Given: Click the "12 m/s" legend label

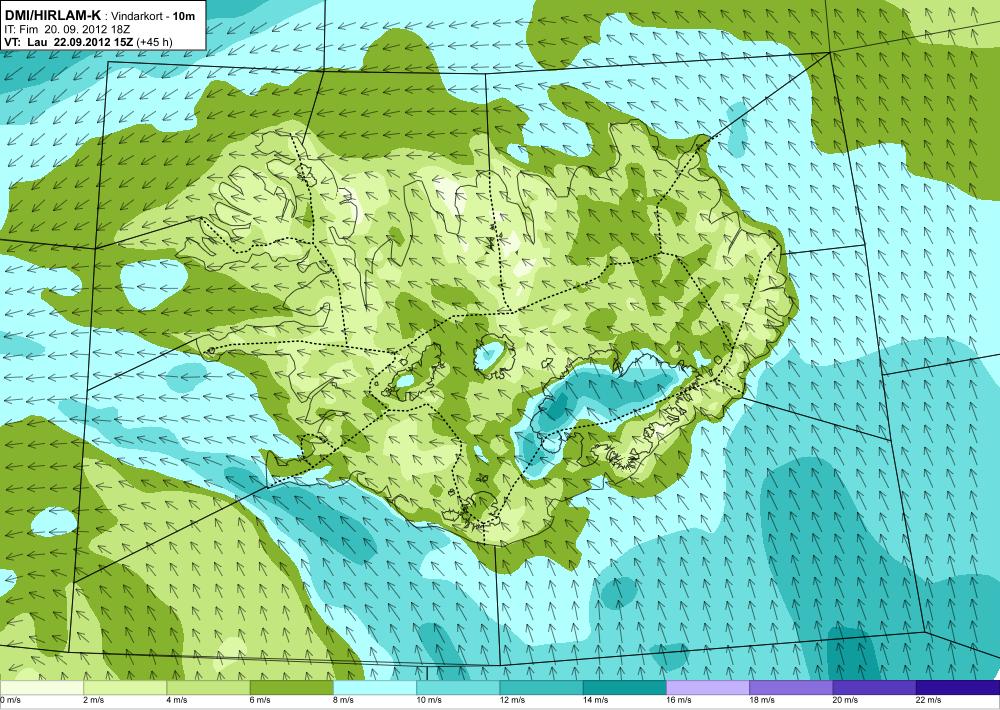Looking at the screenshot, I should (x=513, y=700).
